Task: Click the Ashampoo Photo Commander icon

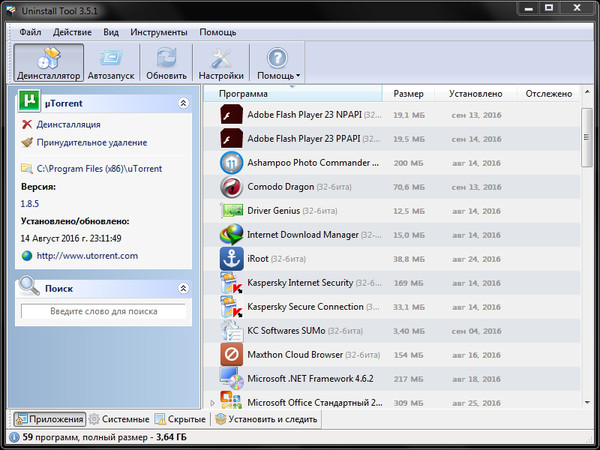Action: click(x=231, y=162)
